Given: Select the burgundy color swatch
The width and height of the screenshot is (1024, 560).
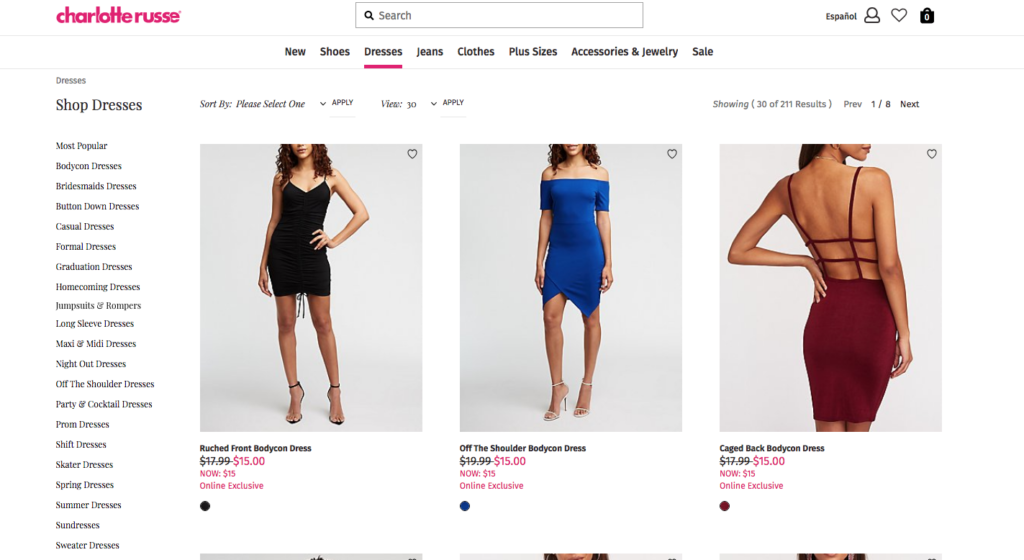Looking at the screenshot, I should [725, 506].
